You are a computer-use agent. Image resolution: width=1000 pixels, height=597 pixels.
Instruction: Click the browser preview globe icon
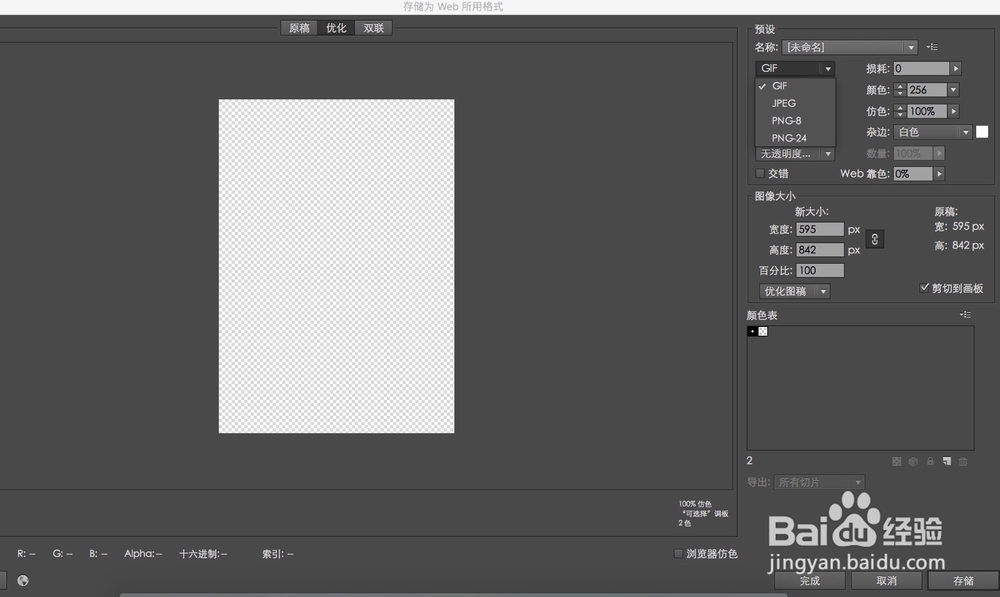[23, 580]
